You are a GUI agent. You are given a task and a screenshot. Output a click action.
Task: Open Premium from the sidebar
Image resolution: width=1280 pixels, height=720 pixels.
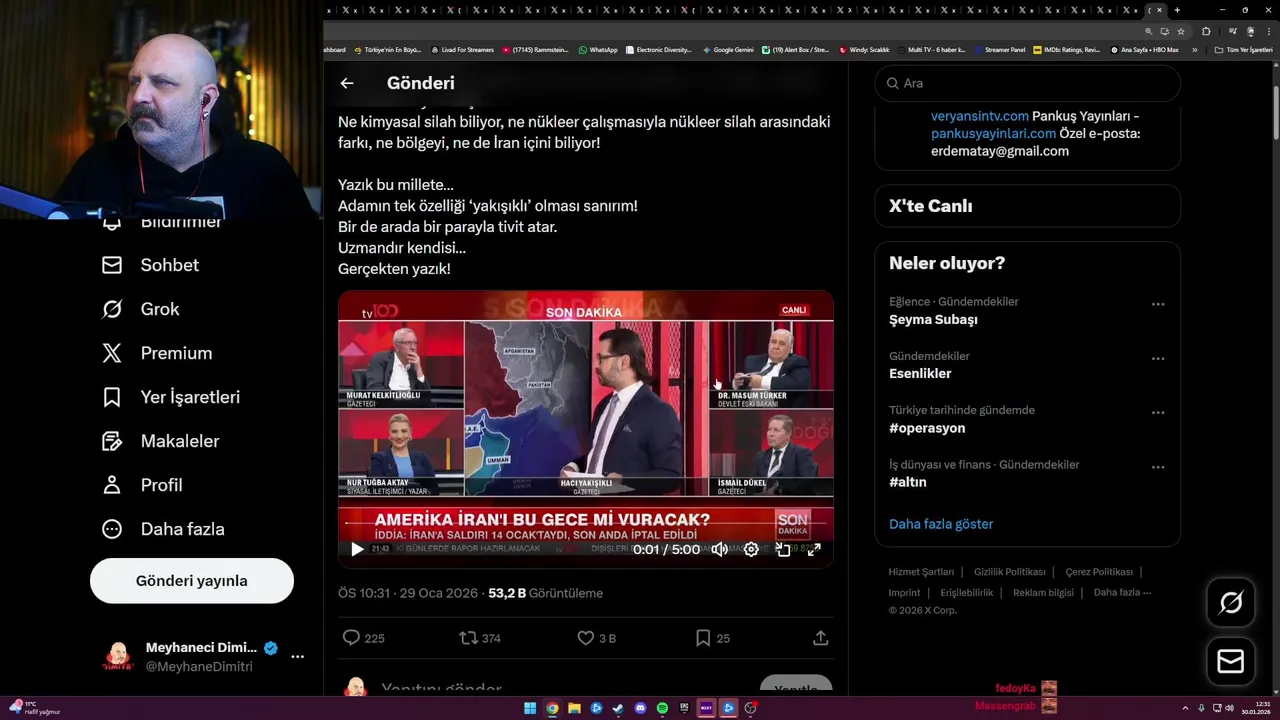click(157, 353)
